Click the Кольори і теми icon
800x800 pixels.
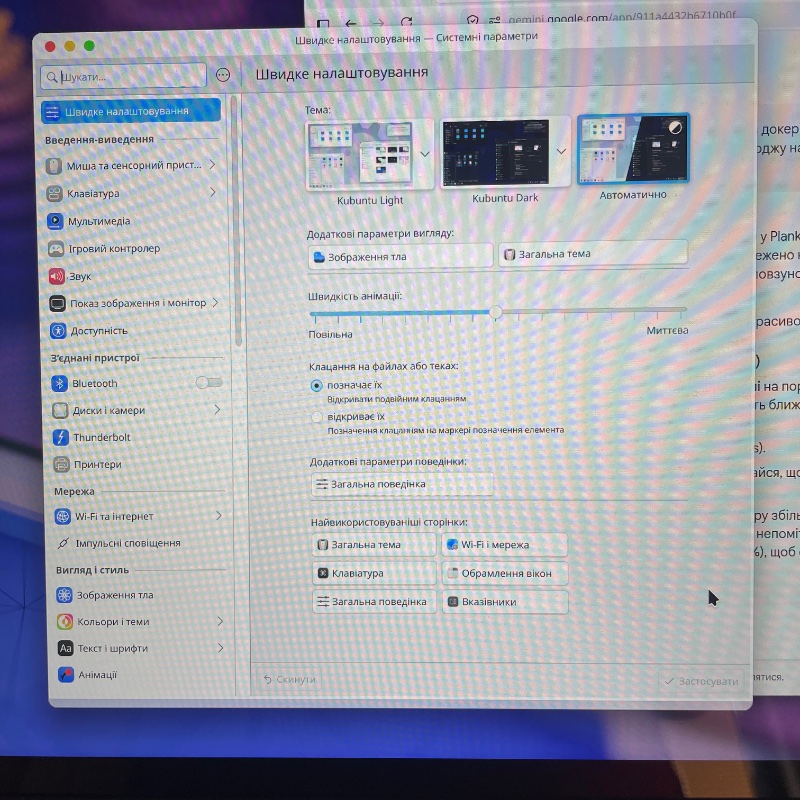coord(64,622)
